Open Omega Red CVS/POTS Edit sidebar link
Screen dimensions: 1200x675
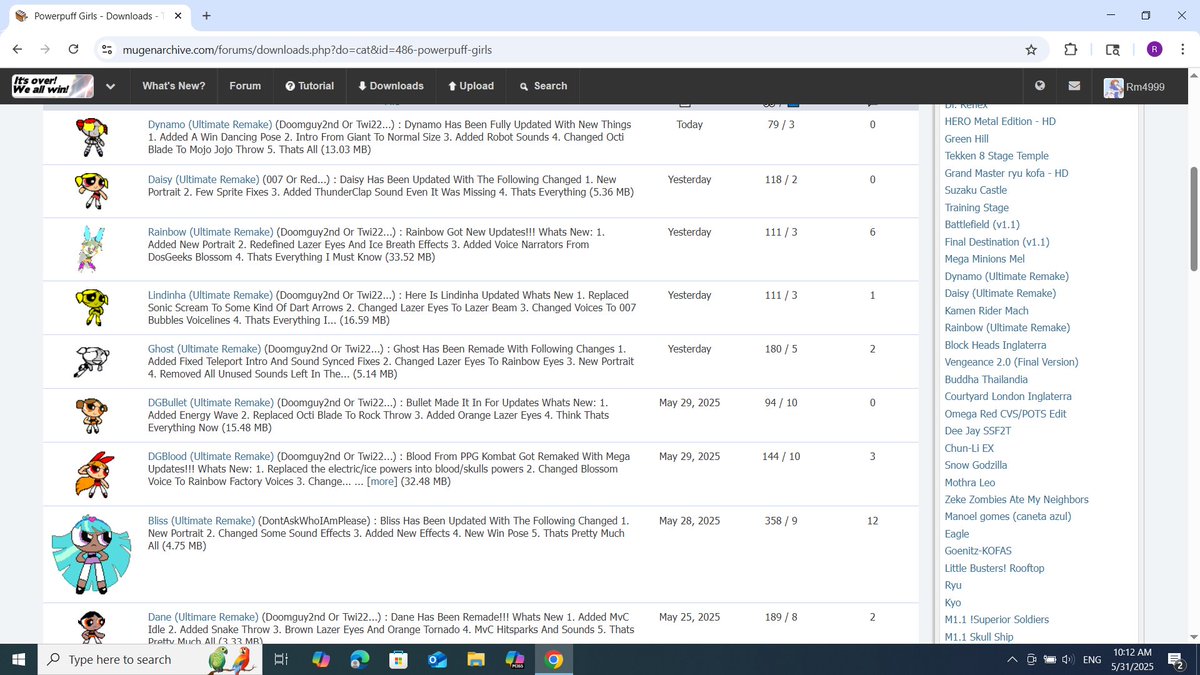click(1006, 414)
